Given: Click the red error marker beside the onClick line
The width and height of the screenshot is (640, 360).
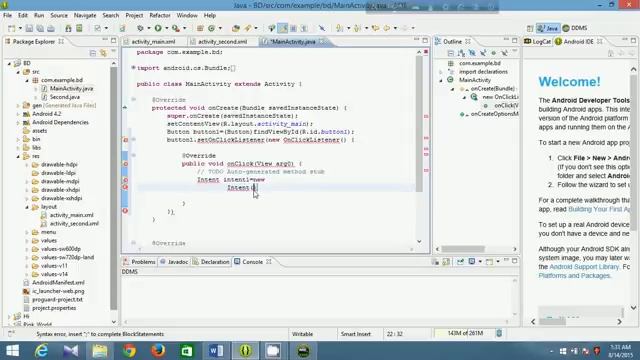Looking at the screenshot, I should [125, 164].
